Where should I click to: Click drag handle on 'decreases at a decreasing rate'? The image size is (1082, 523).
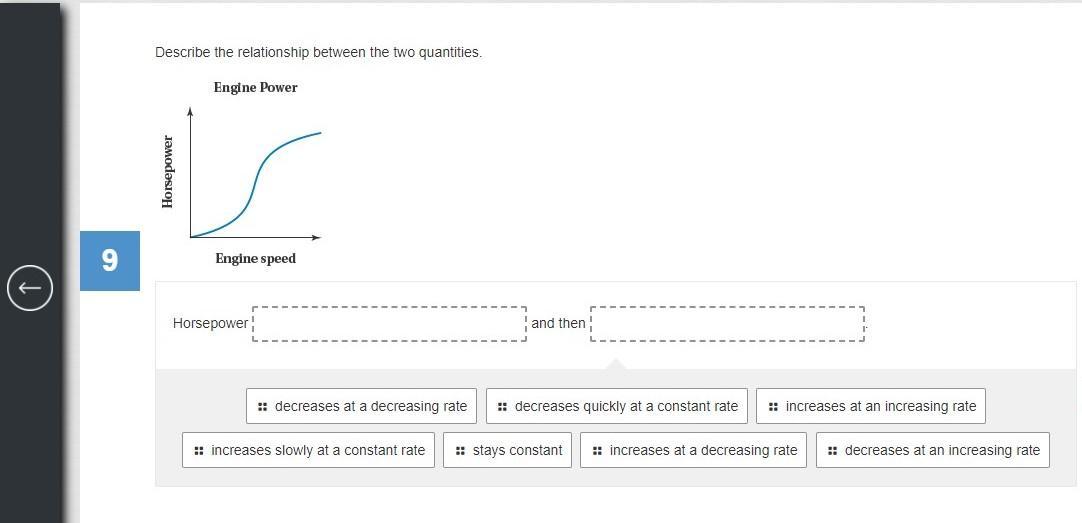[x=262, y=407]
